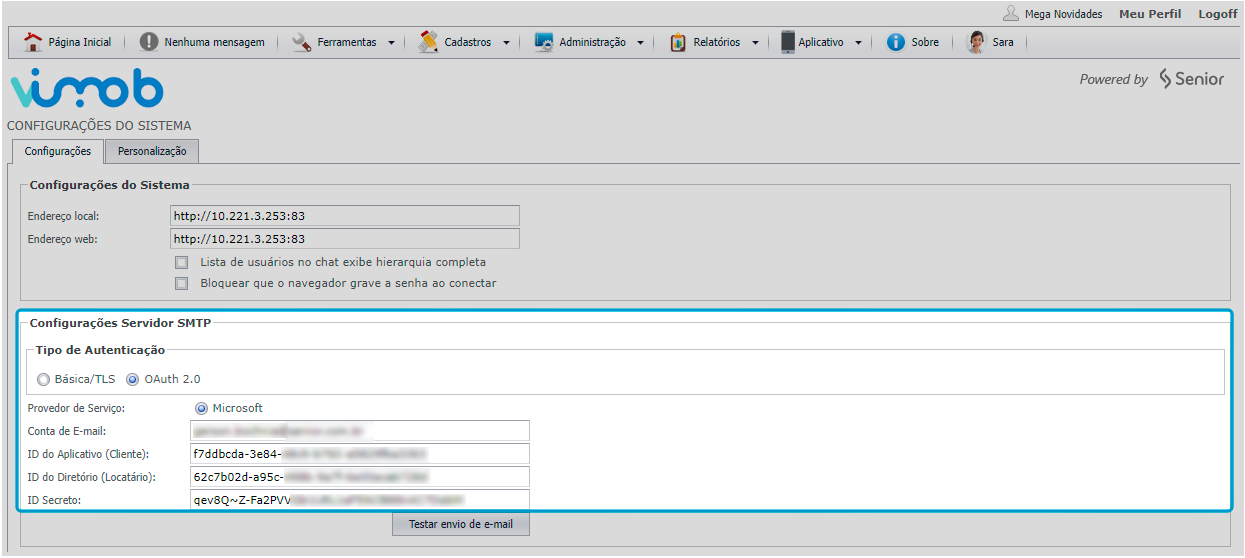Open the Administração menu
The width and height of the screenshot is (1245, 558).
point(590,42)
